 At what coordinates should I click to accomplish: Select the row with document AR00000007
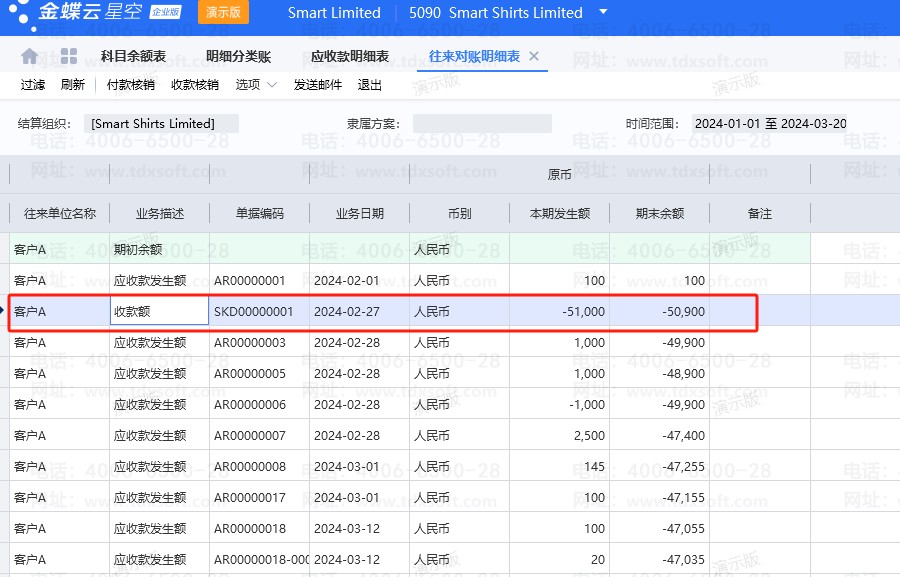[x=249, y=436]
